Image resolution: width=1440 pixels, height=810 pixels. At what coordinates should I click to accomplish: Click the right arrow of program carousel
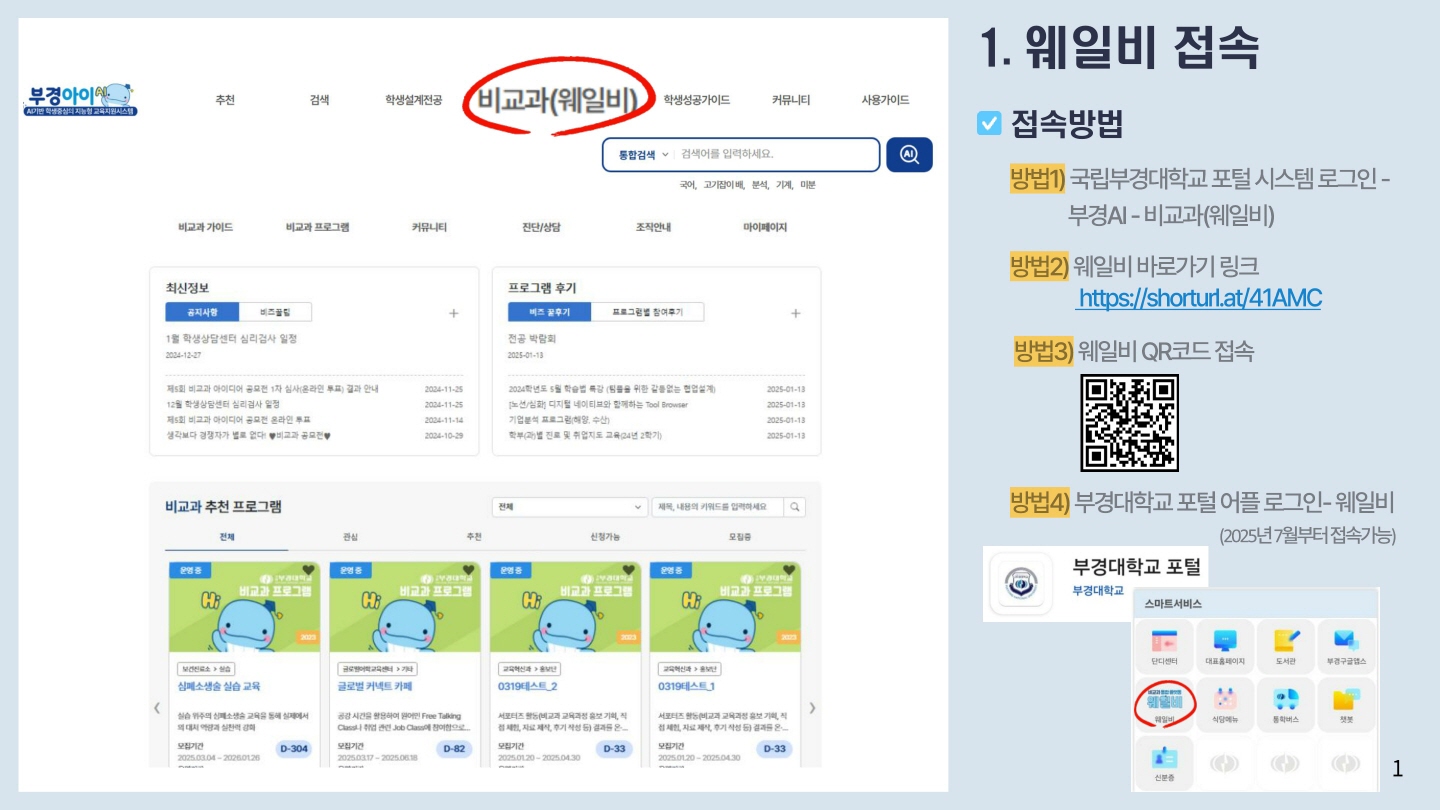coord(812,708)
